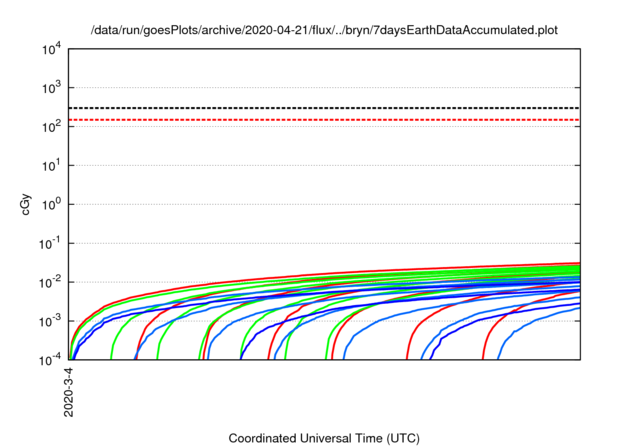
Task: Click the 10^-4 y-axis tick label
Action: [x=50, y=360]
